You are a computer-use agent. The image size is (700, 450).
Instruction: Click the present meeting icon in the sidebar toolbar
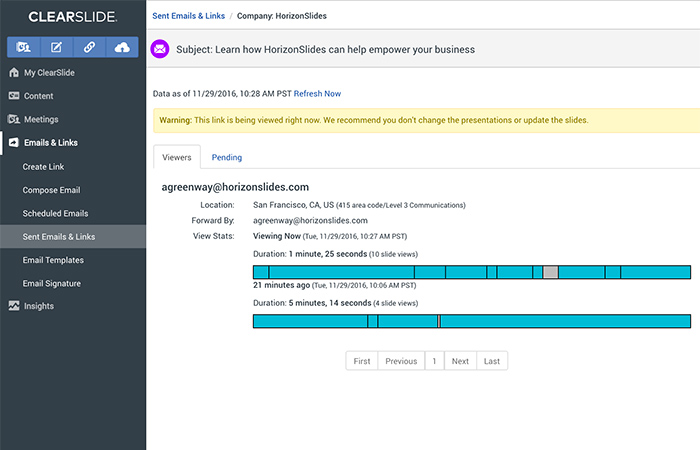[x=23, y=47]
